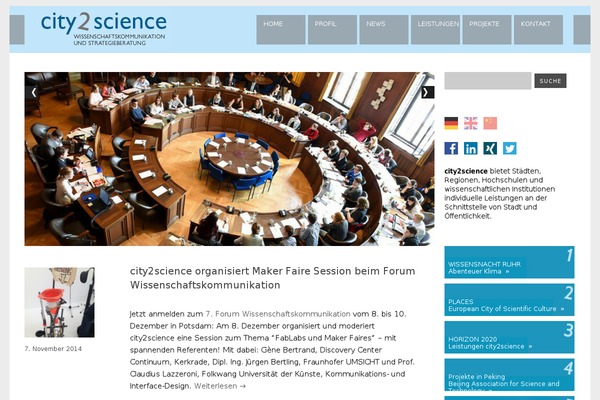Screen dimensions: 600x400
Task: Open the KONTAKT menu item
Action: tap(538, 30)
